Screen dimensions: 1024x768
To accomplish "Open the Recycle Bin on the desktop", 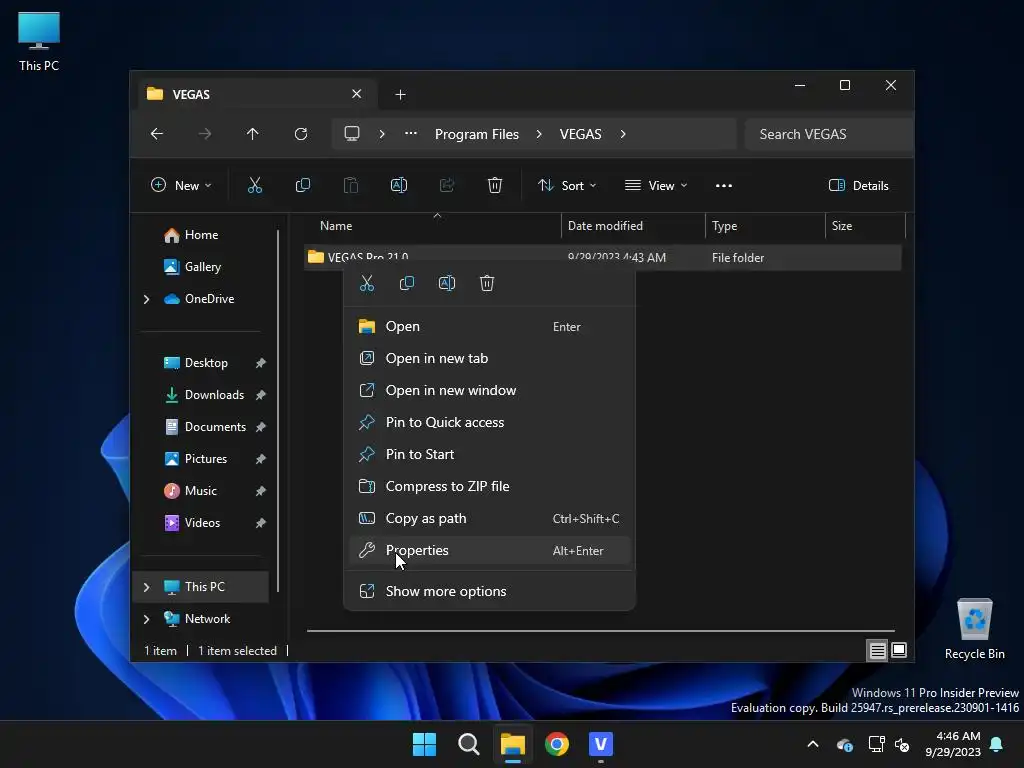I will pyautogui.click(x=974, y=629).
